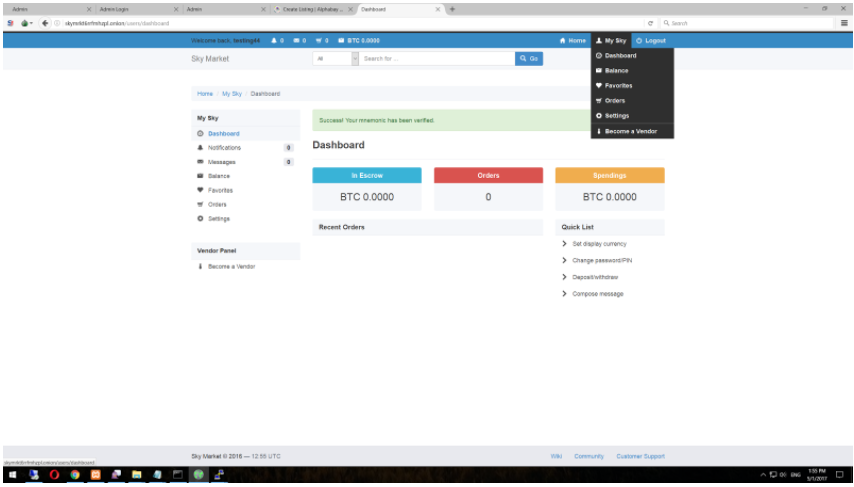Open the Windows action center icon
Viewport: 854px width, 487px height.
[x=840, y=474]
